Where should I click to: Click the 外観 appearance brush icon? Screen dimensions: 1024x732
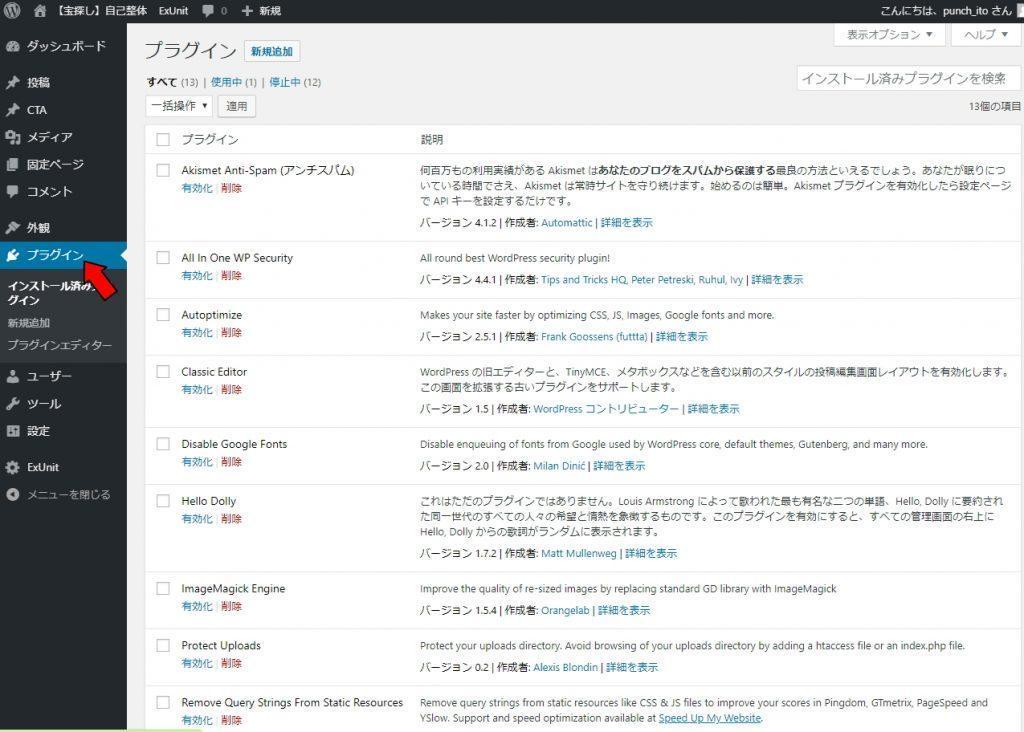pos(12,228)
